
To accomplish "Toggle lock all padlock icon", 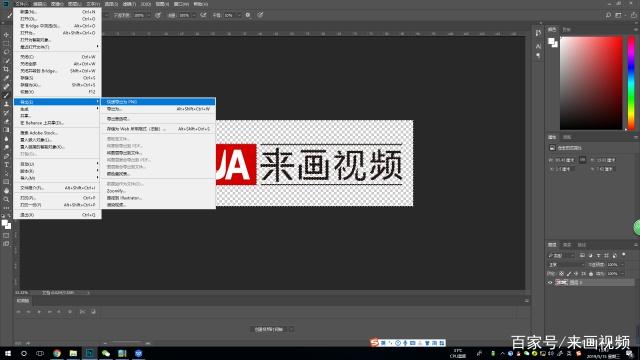I will [x=591, y=273].
